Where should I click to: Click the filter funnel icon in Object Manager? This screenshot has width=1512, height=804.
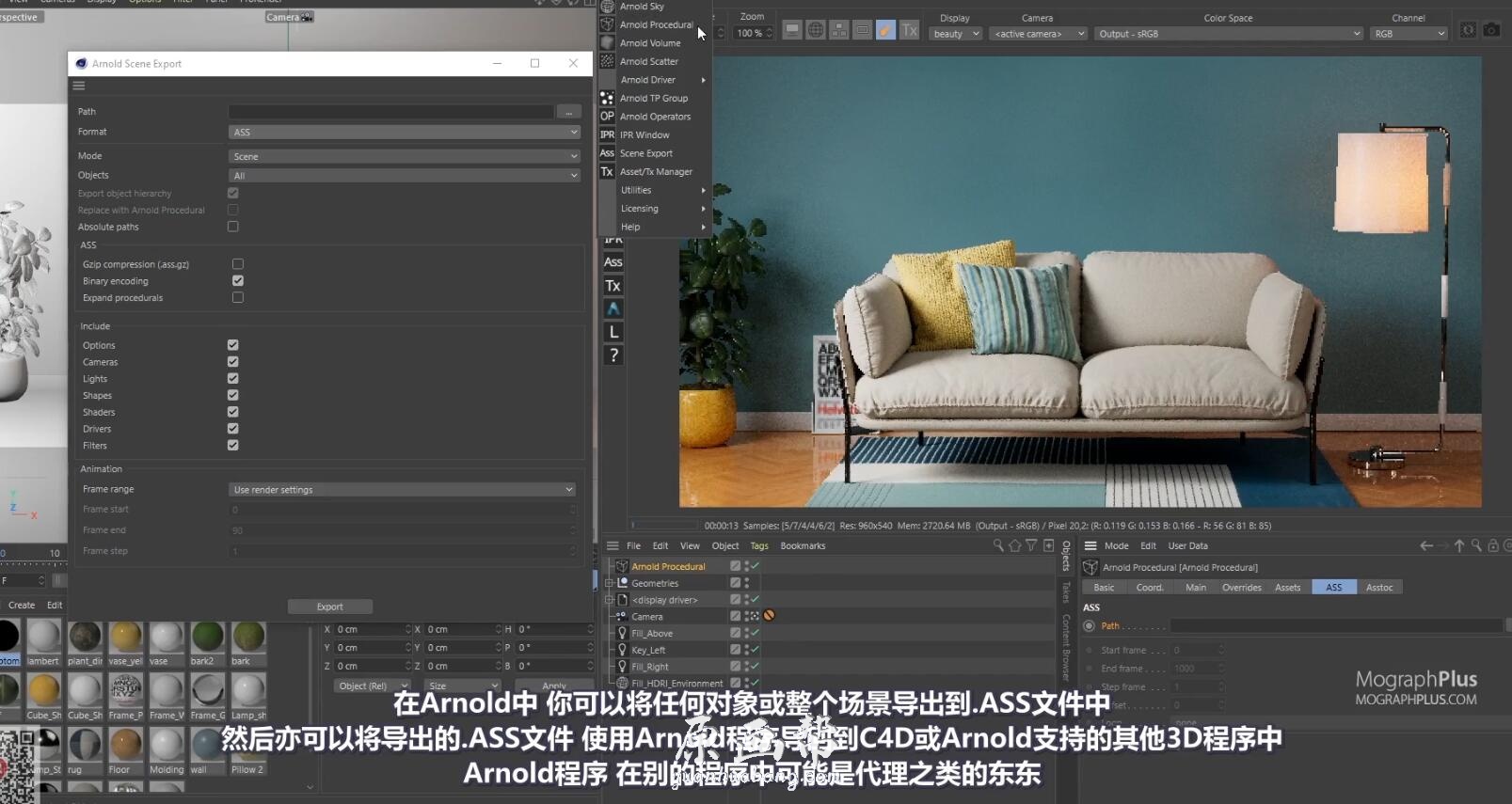pos(1031,545)
